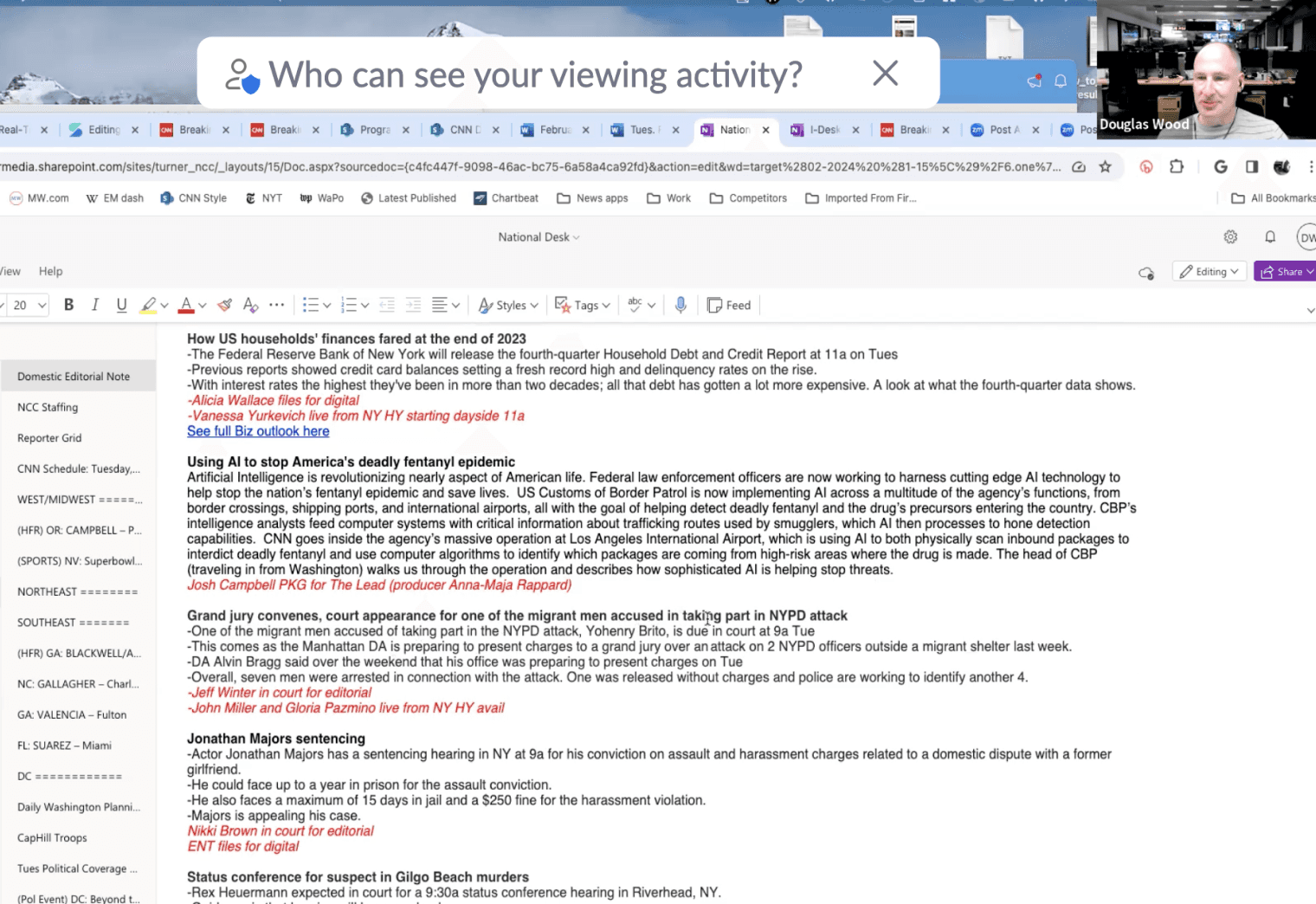Expand ribbon with collapse chevron
This screenshot has width=1316, height=904.
[x=1310, y=310]
